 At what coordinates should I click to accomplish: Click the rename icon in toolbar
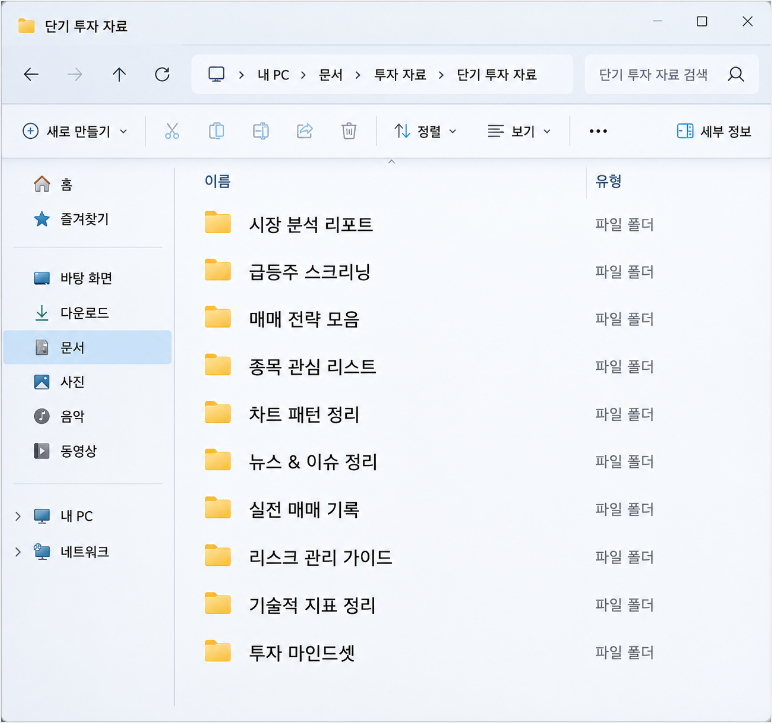point(261,131)
